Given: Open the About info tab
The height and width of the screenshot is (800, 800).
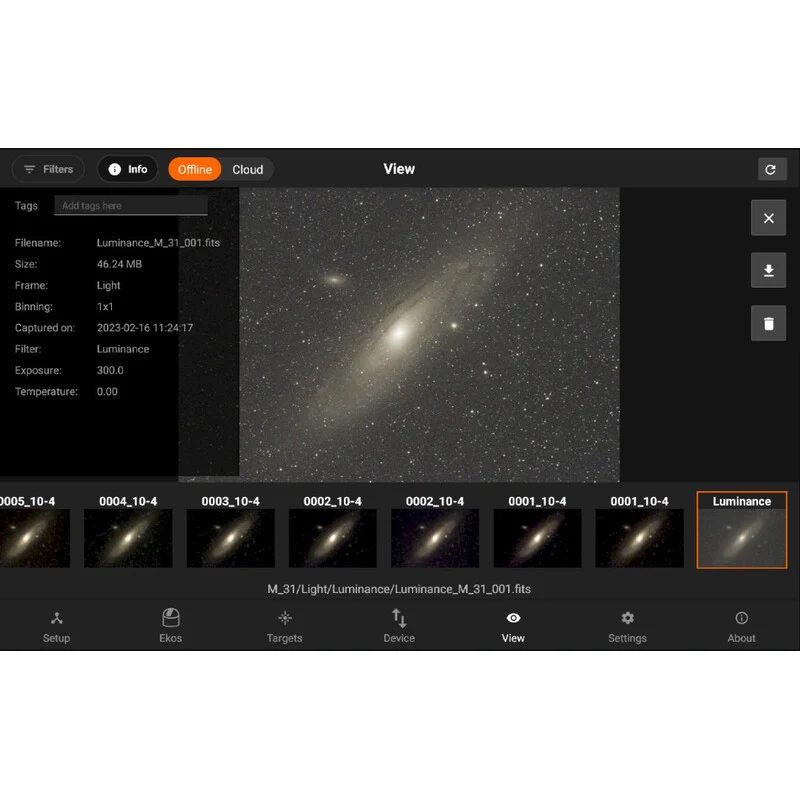Looking at the screenshot, I should [x=741, y=627].
